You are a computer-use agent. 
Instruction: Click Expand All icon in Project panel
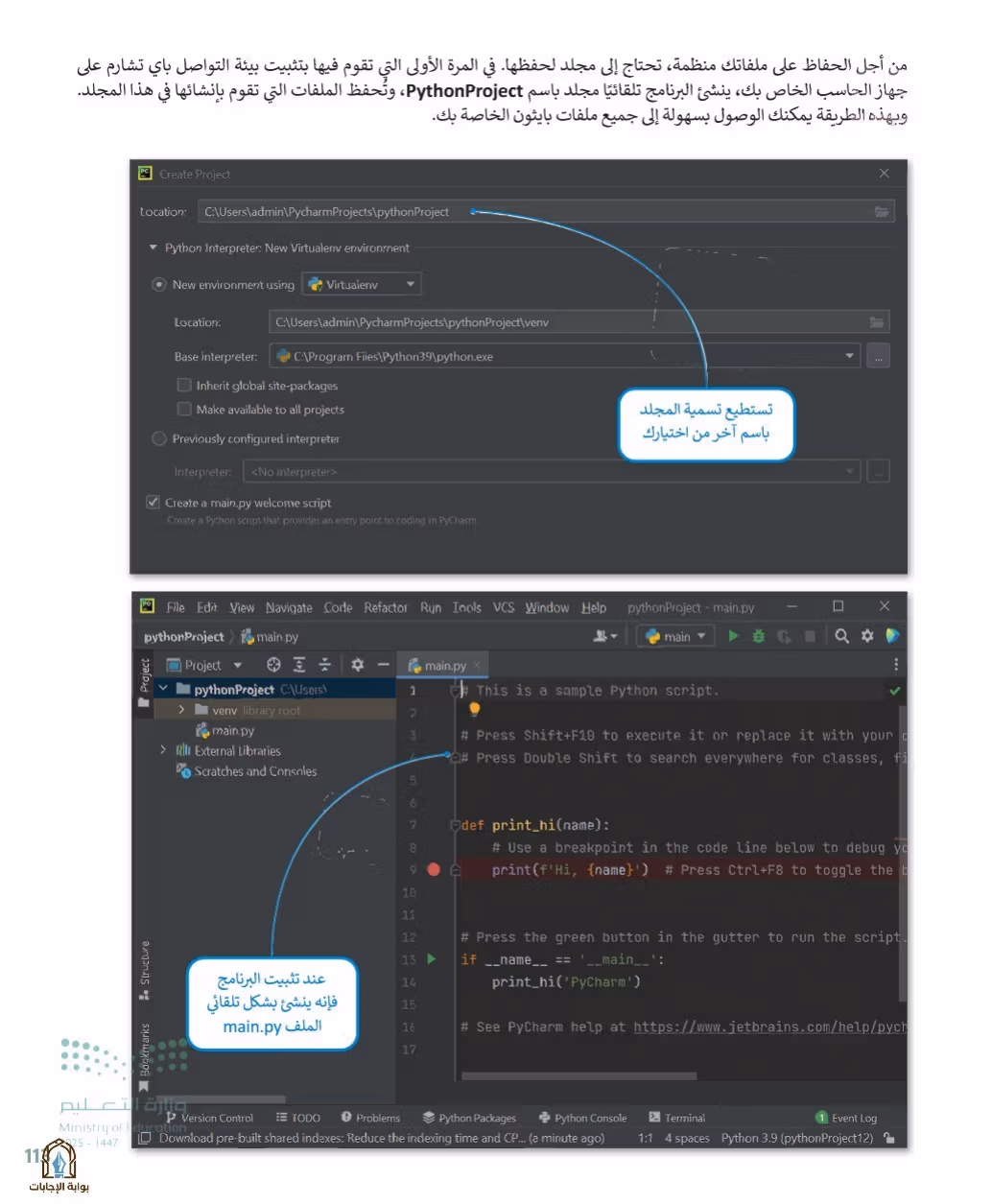coord(299,665)
